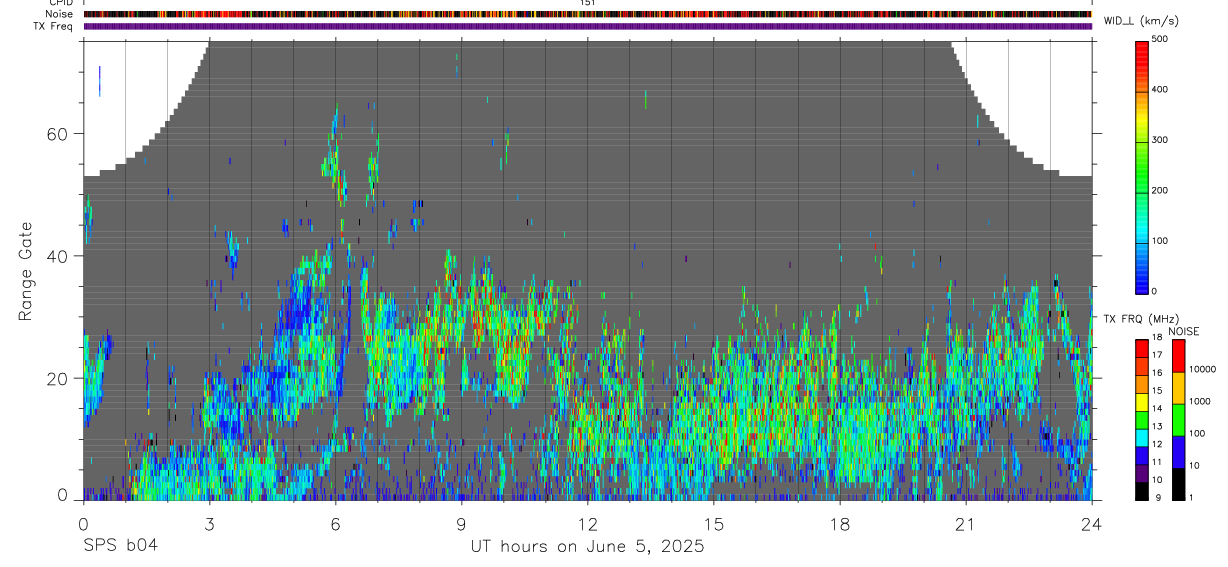Click the 60 label on Range Gate axis
The image size is (1228, 567).
coord(58,134)
